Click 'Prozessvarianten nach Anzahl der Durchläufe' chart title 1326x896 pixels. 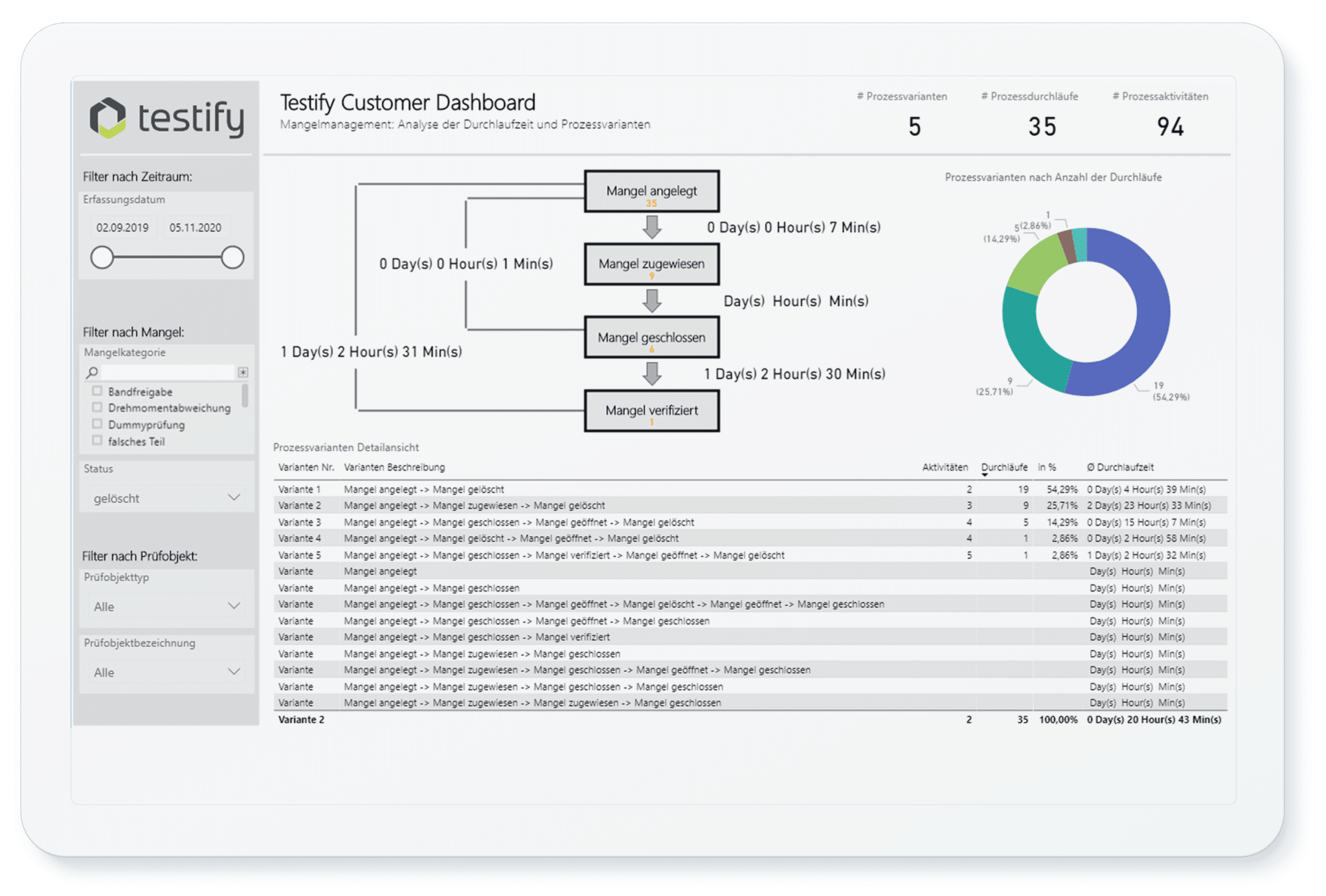[x=1053, y=177]
